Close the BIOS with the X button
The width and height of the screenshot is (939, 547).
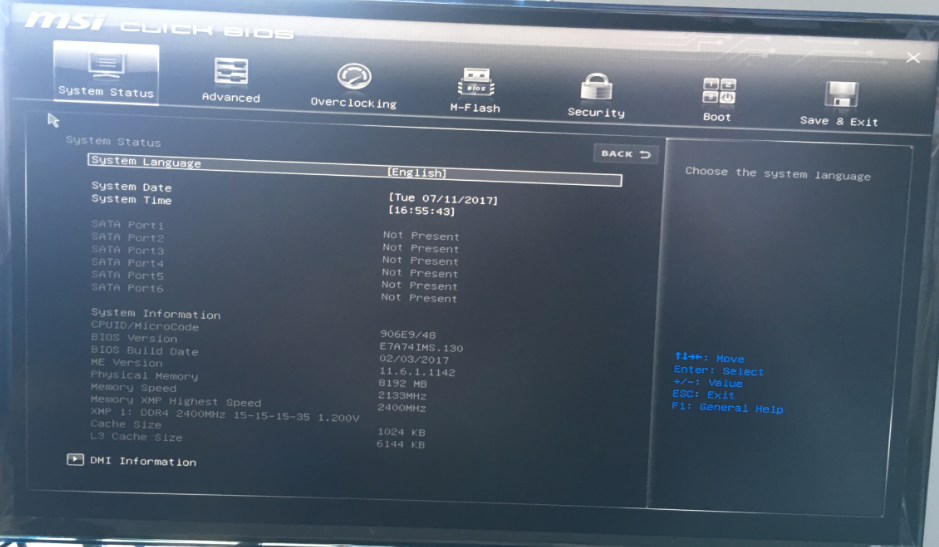[x=913, y=58]
